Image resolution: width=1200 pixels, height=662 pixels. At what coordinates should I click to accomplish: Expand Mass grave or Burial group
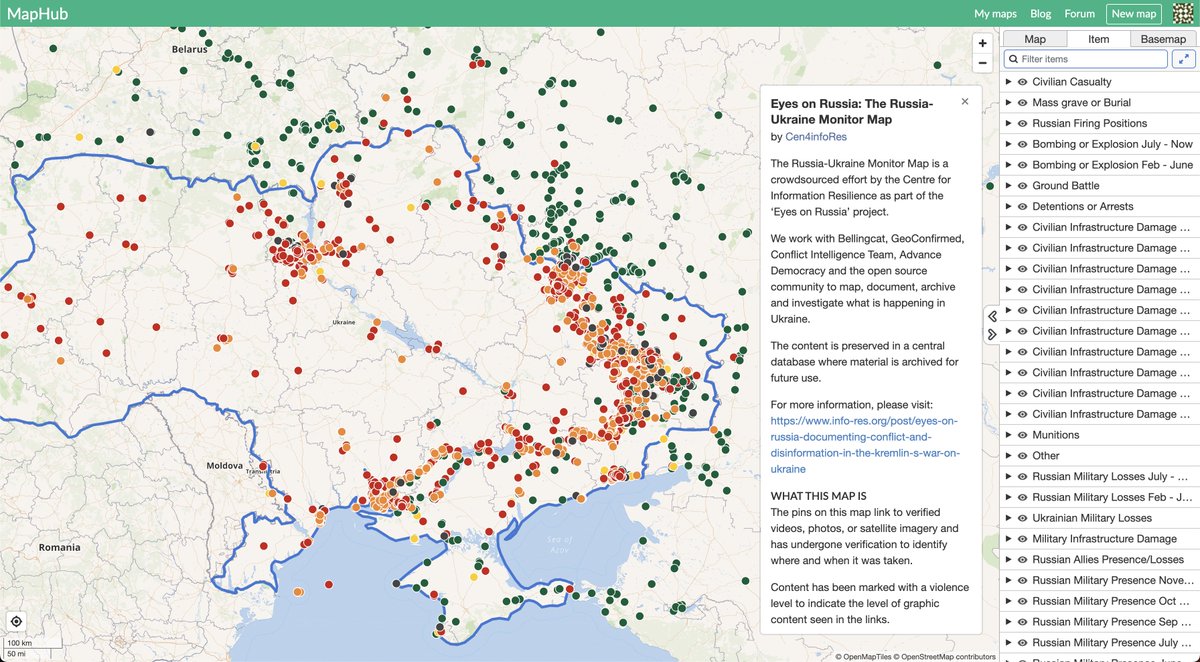pyautogui.click(x=1008, y=103)
